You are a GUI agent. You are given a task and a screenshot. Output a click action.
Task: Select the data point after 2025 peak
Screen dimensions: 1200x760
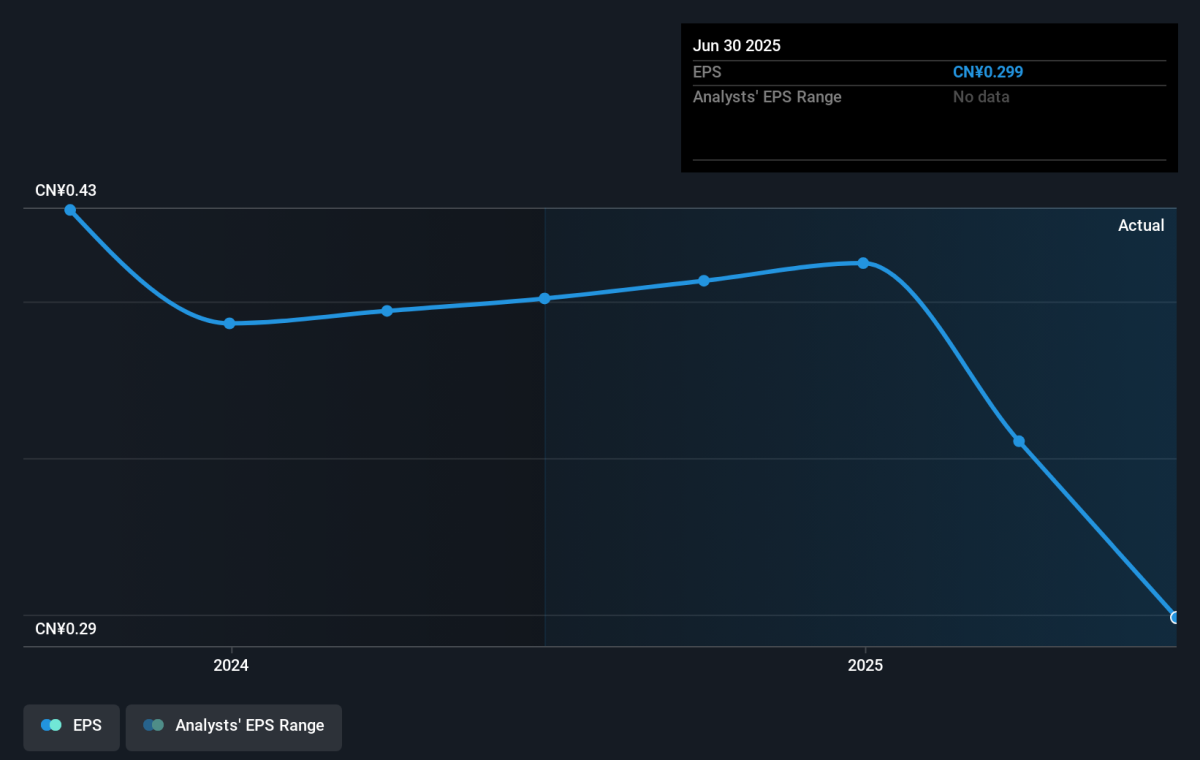(1019, 441)
